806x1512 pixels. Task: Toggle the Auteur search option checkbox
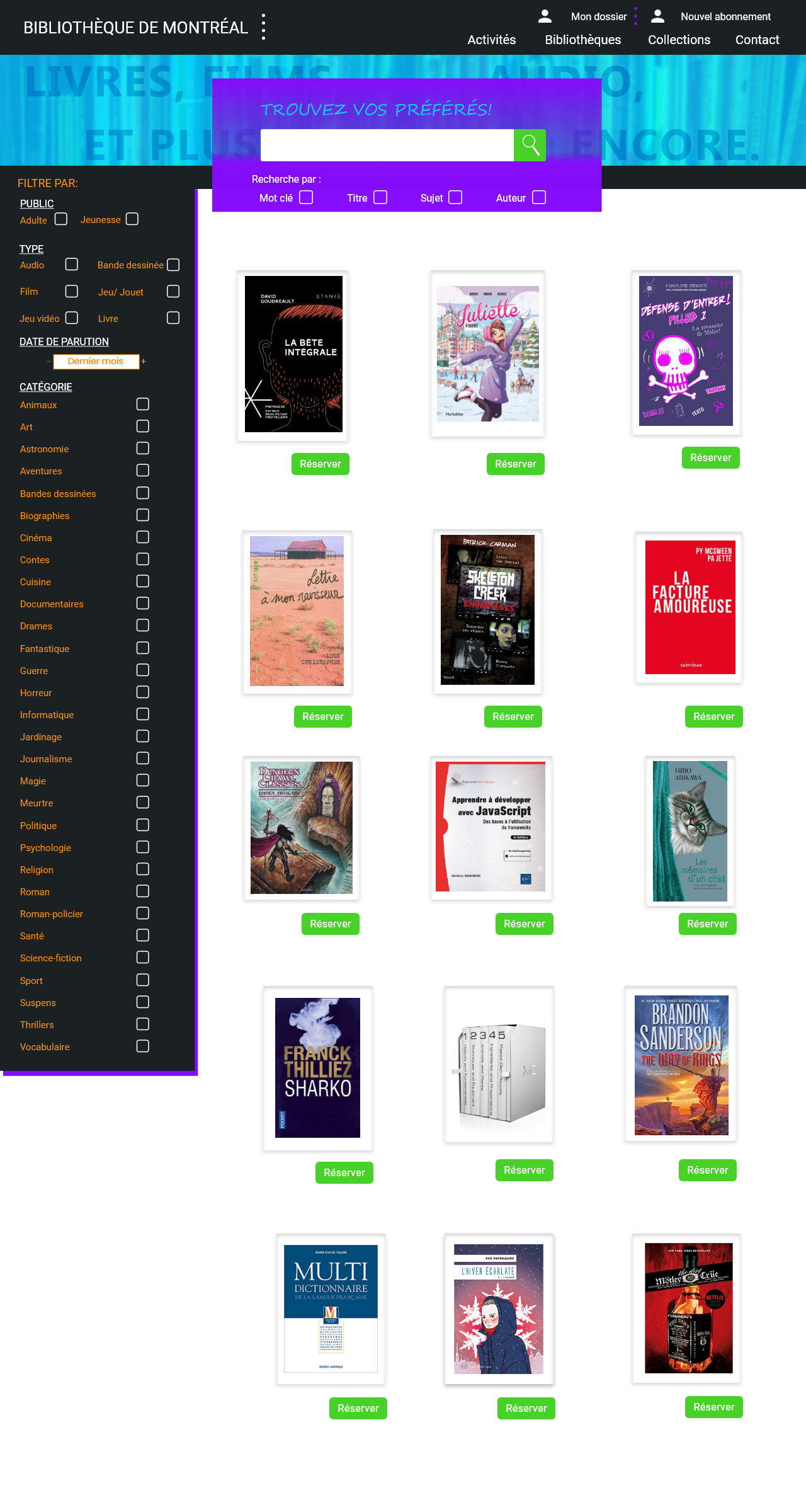(x=539, y=198)
